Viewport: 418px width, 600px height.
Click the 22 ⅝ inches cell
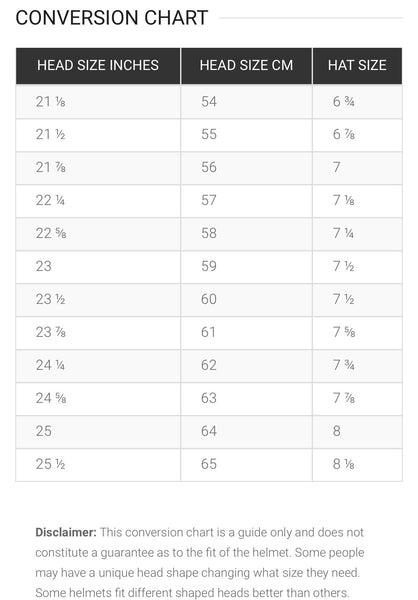coord(98,233)
